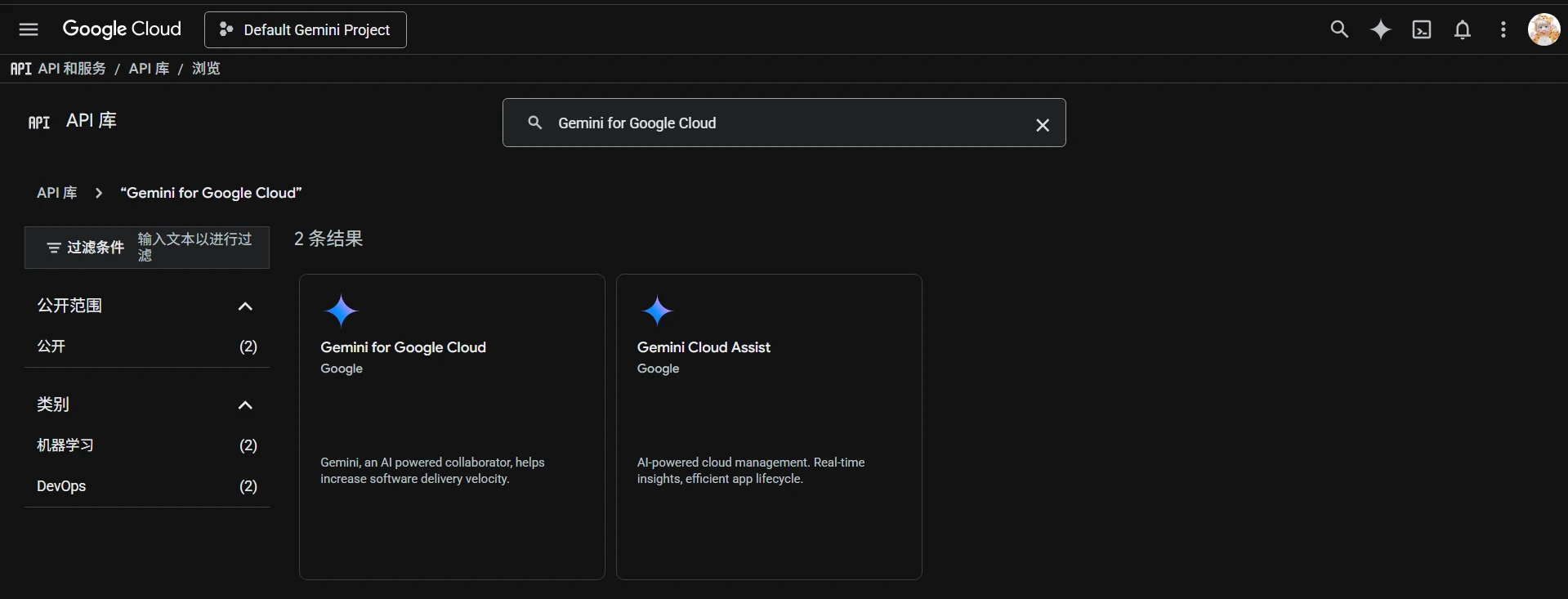This screenshot has height=599, width=1568.
Task: Activate Cloud Shell terminal icon
Action: [x=1422, y=29]
